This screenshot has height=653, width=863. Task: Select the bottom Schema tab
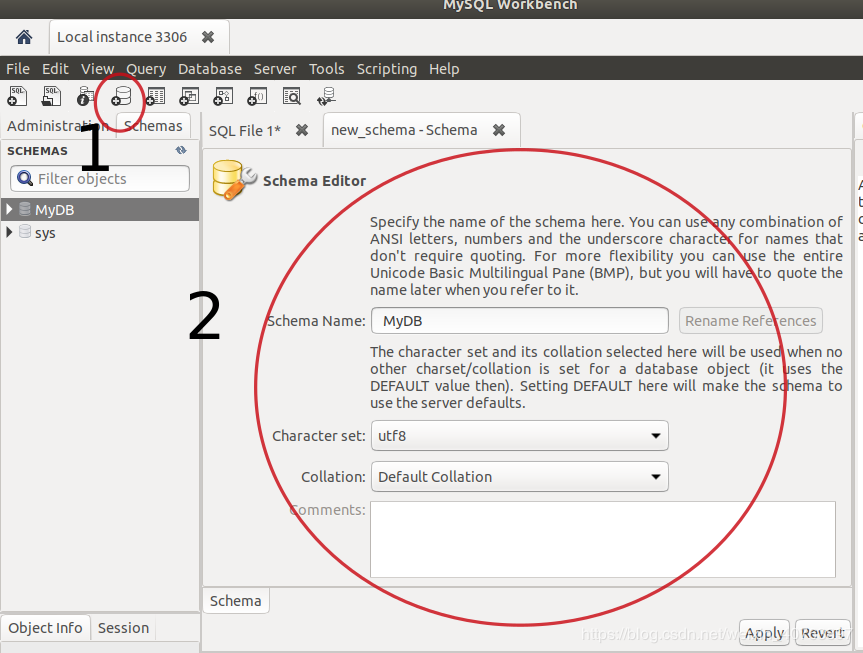point(236,601)
